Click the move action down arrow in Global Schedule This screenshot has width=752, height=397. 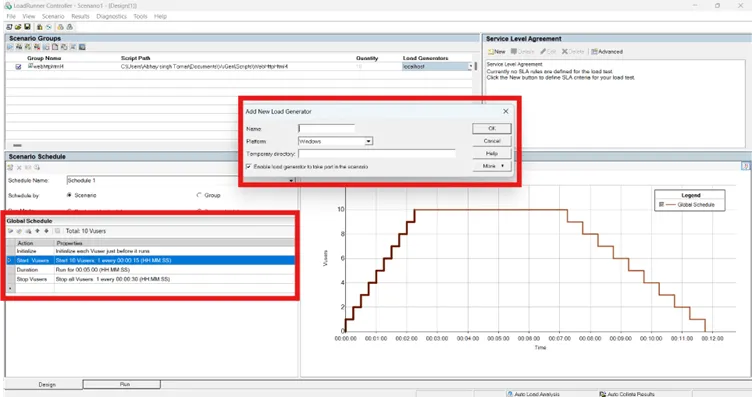click(47, 231)
